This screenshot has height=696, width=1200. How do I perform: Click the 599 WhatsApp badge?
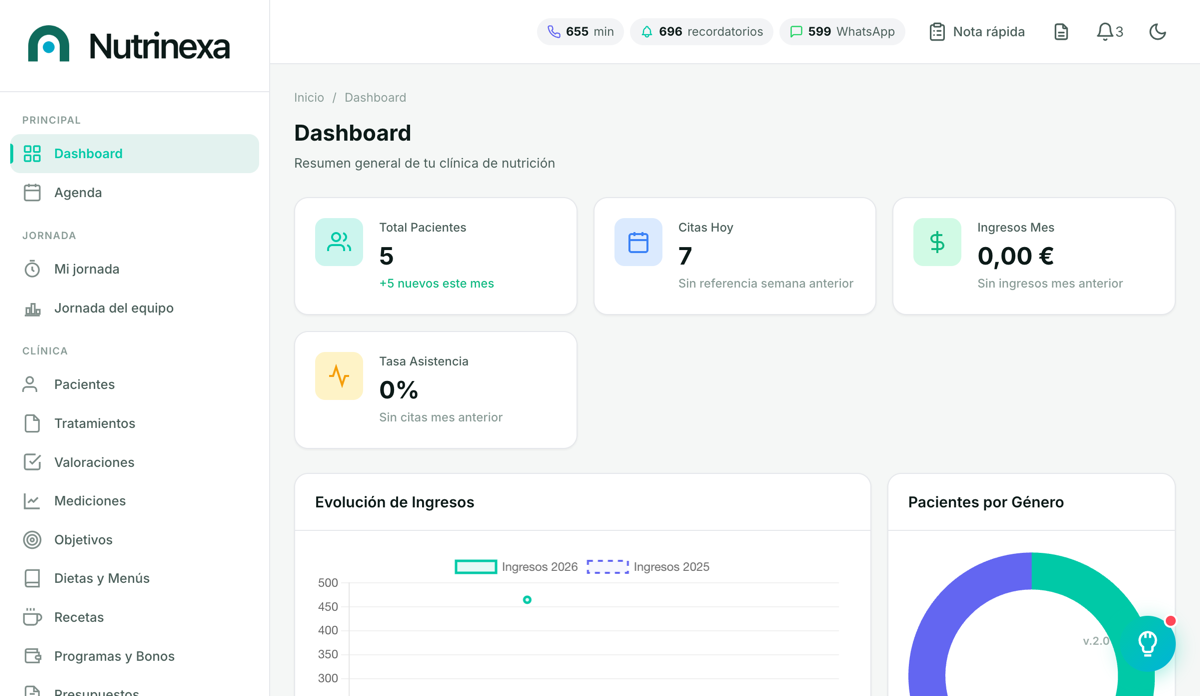(x=842, y=32)
